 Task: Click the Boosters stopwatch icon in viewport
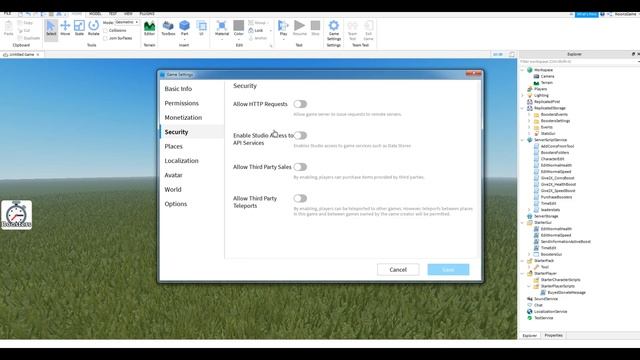16,215
